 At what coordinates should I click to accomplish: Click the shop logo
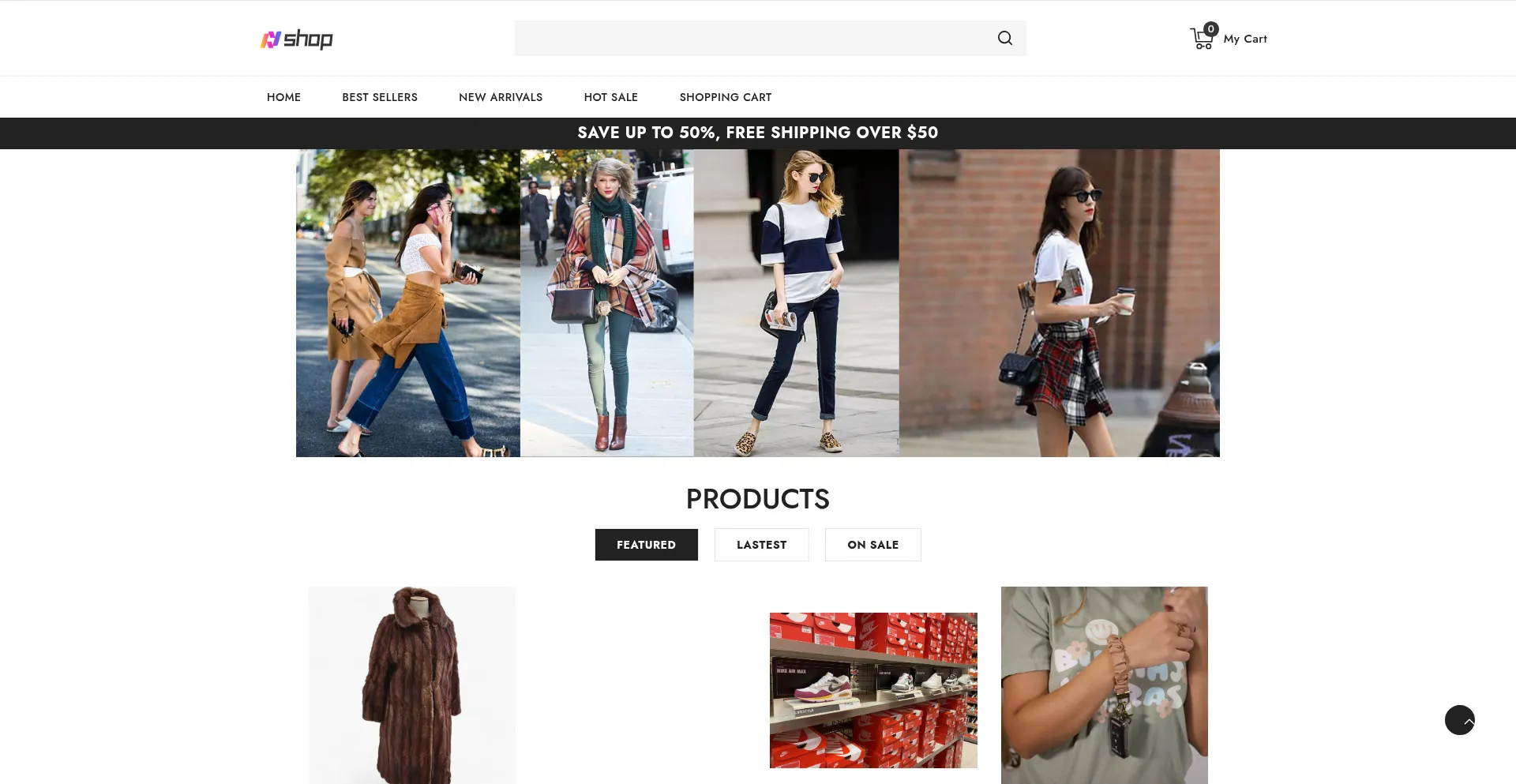pyautogui.click(x=297, y=39)
